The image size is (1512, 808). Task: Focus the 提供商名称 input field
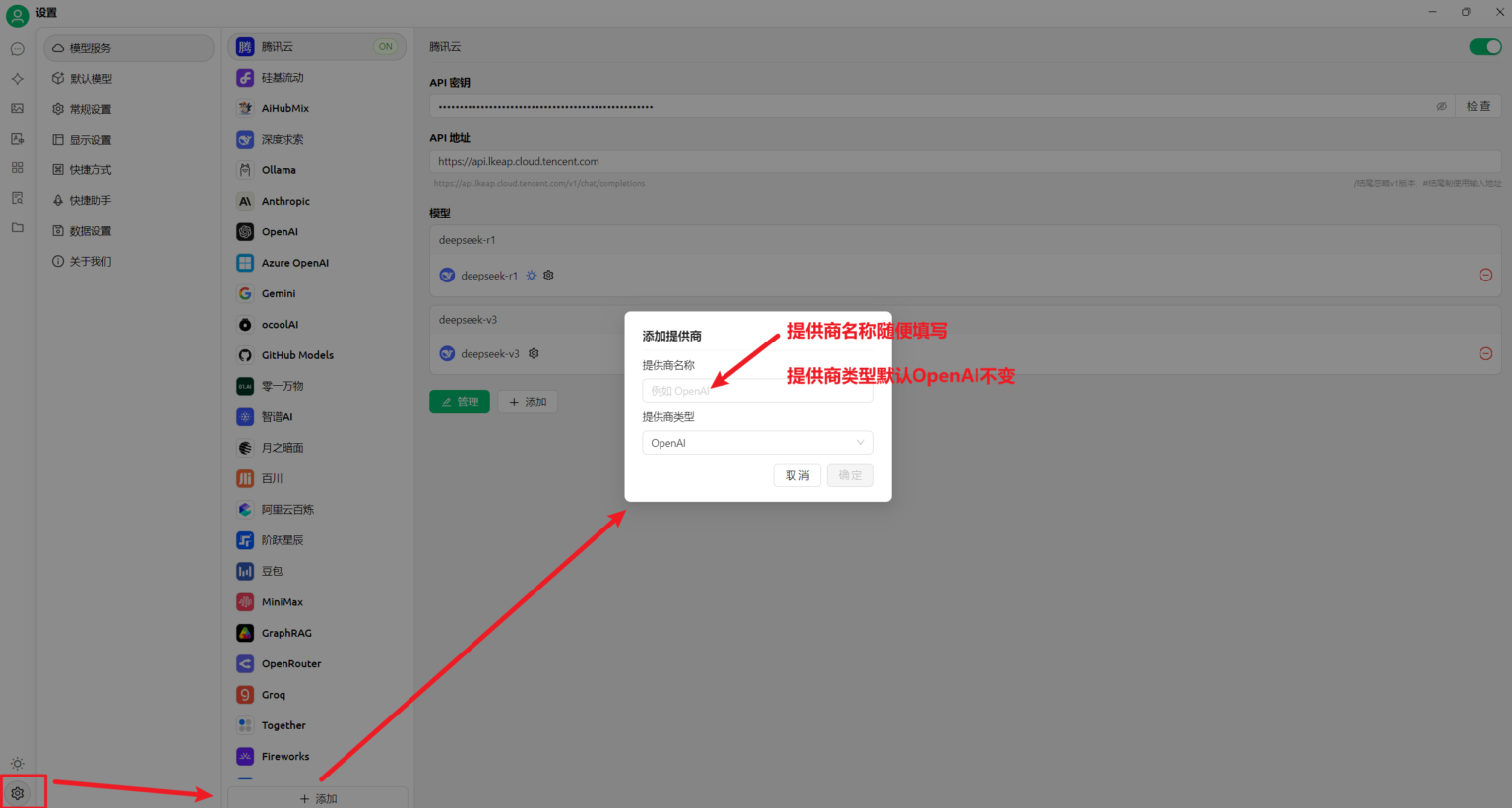click(x=757, y=391)
